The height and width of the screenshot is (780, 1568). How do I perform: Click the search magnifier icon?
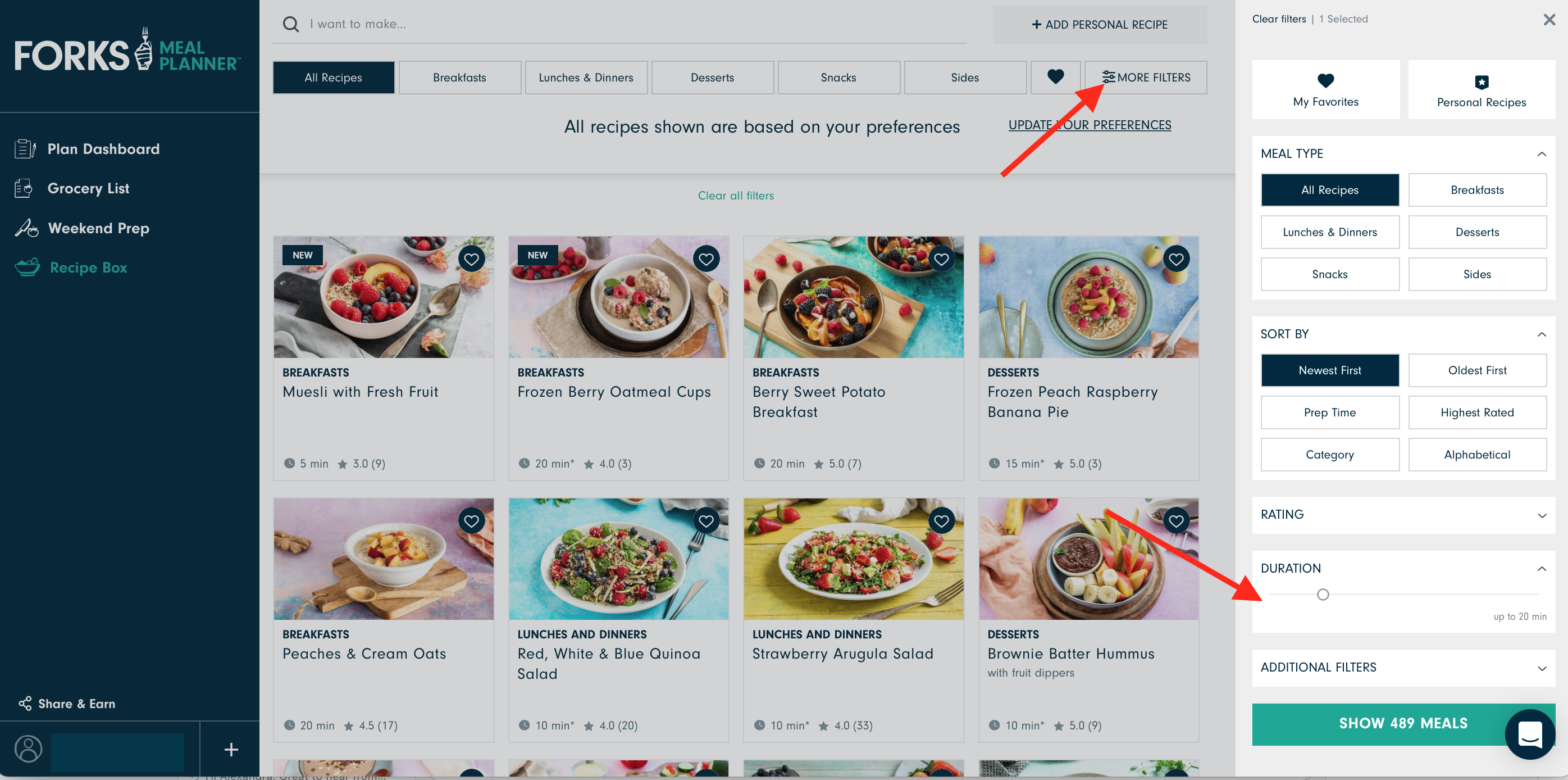pyautogui.click(x=291, y=24)
